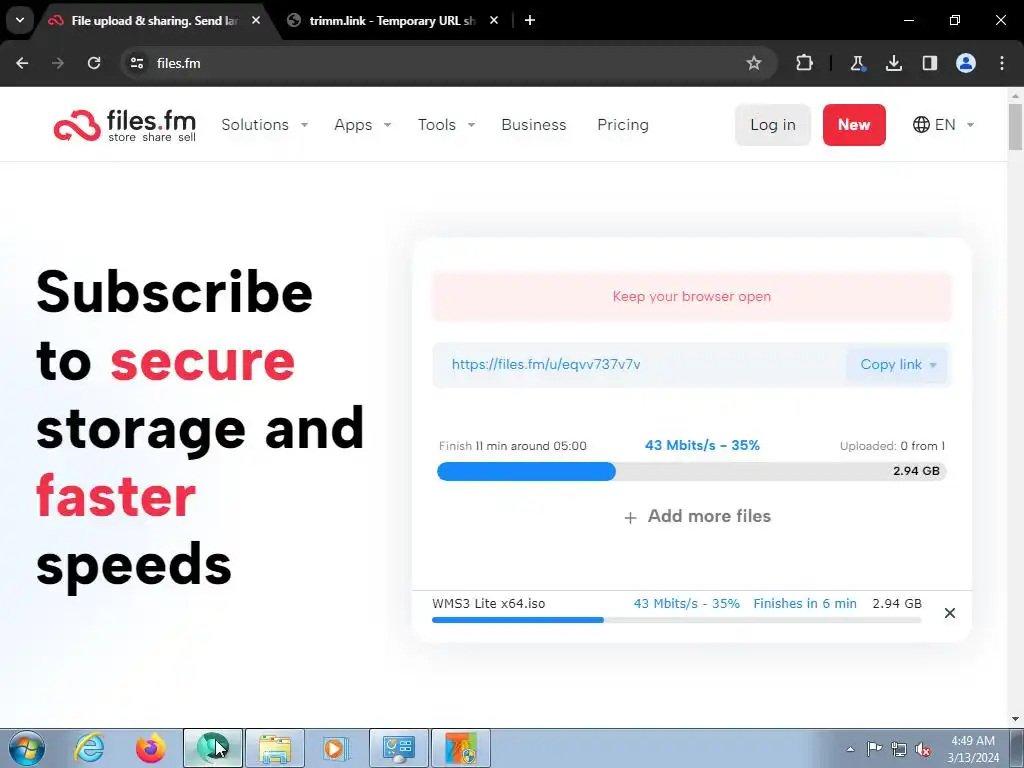
Task: Click the plus icon beside Add more files
Action: click(630, 518)
